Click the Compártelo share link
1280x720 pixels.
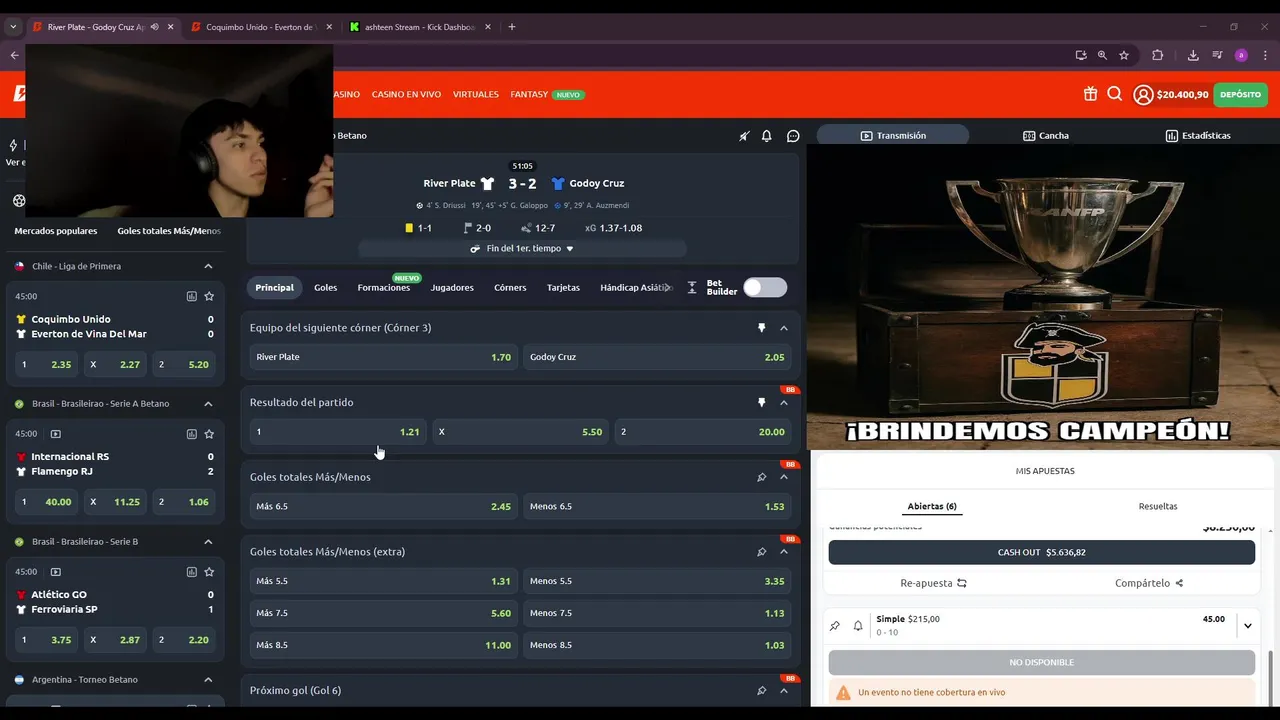(1149, 583)
